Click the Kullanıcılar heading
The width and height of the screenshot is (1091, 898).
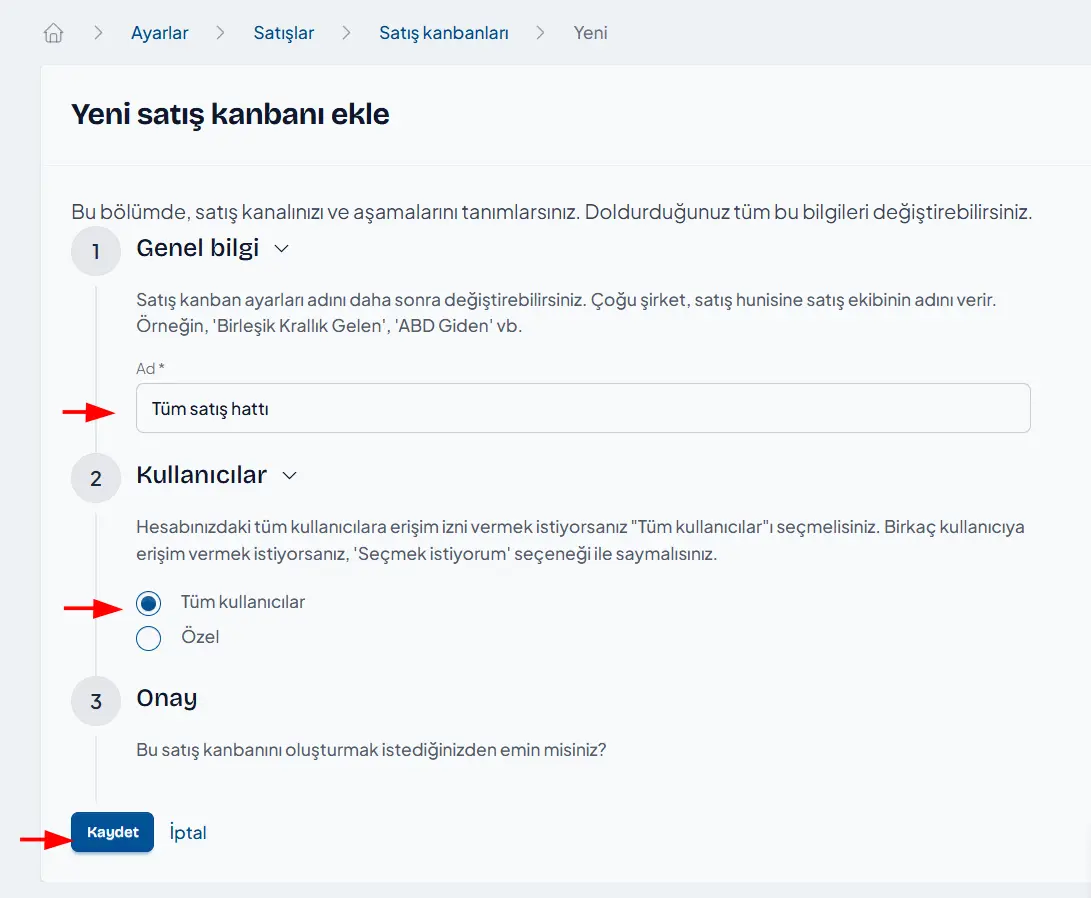click(202, 474)
